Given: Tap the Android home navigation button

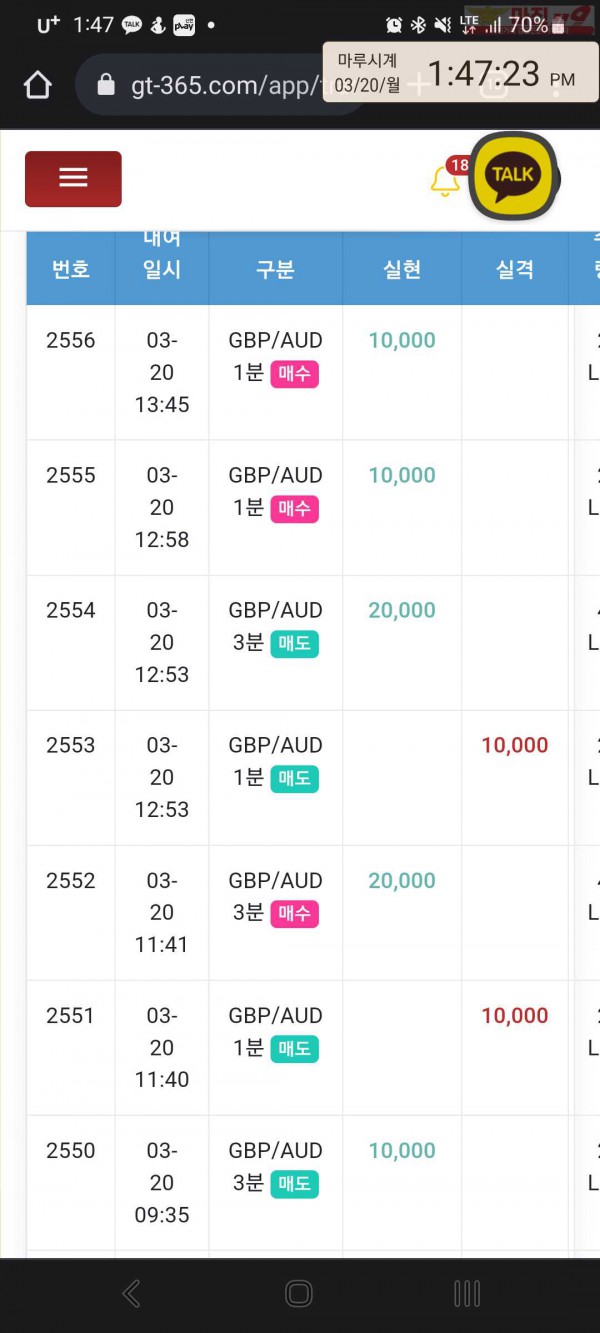Looking at the screenshot, I should click(299, 1293).
